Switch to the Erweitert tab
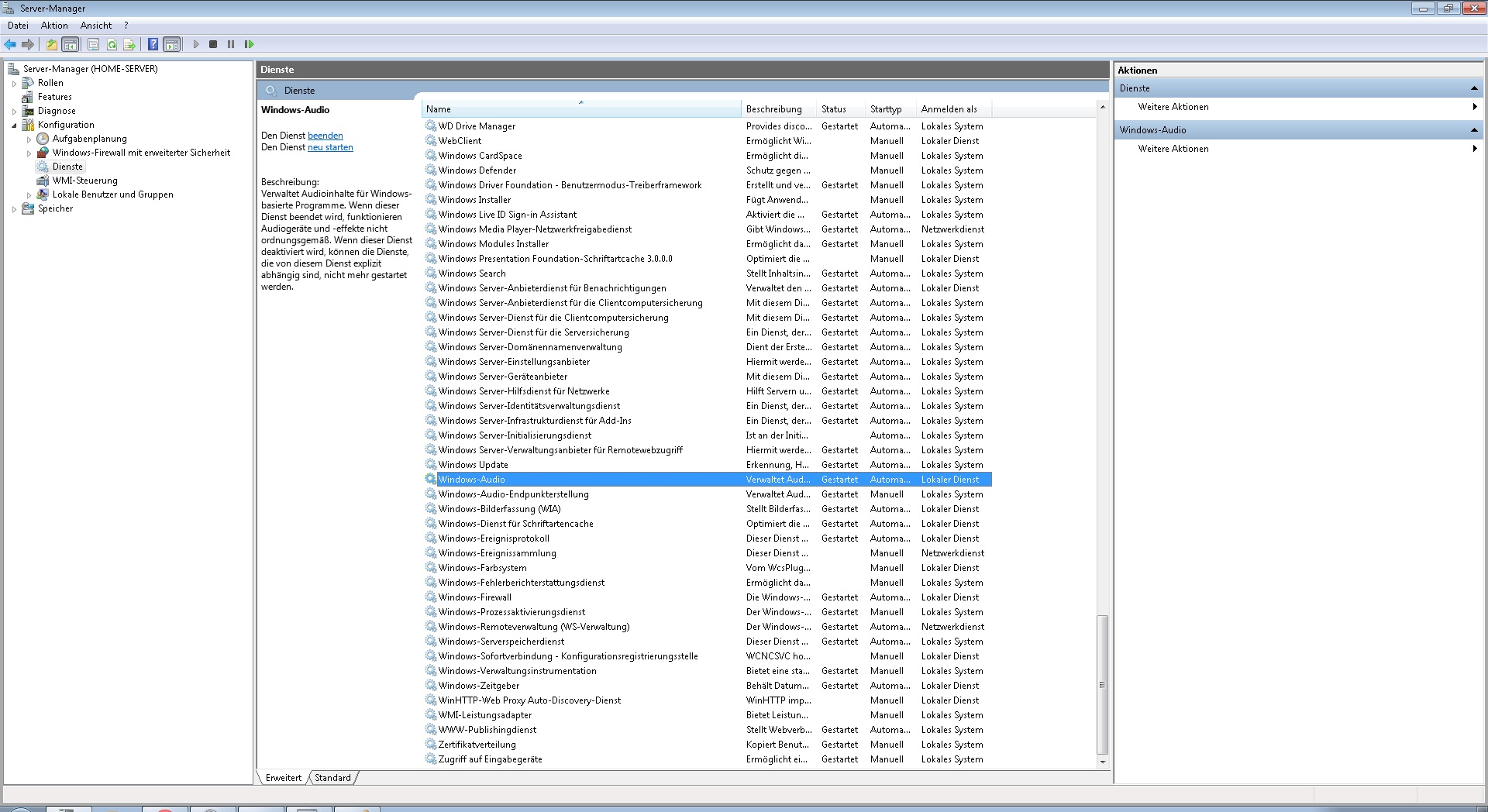Image resolution: width=1488 pixels, height=812 pixels. click(284, 778)
